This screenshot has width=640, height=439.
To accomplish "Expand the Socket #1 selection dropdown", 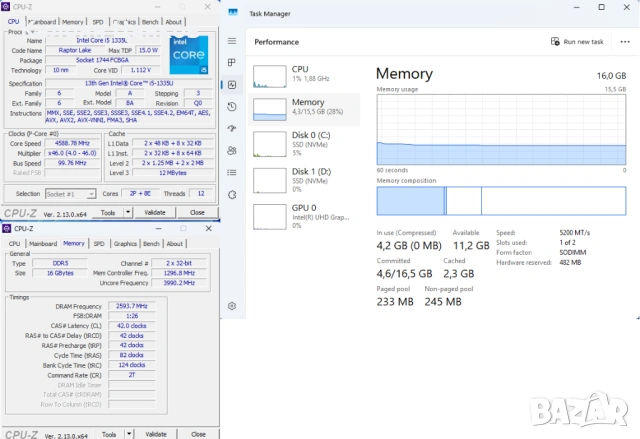I will (x=70, y=193).
